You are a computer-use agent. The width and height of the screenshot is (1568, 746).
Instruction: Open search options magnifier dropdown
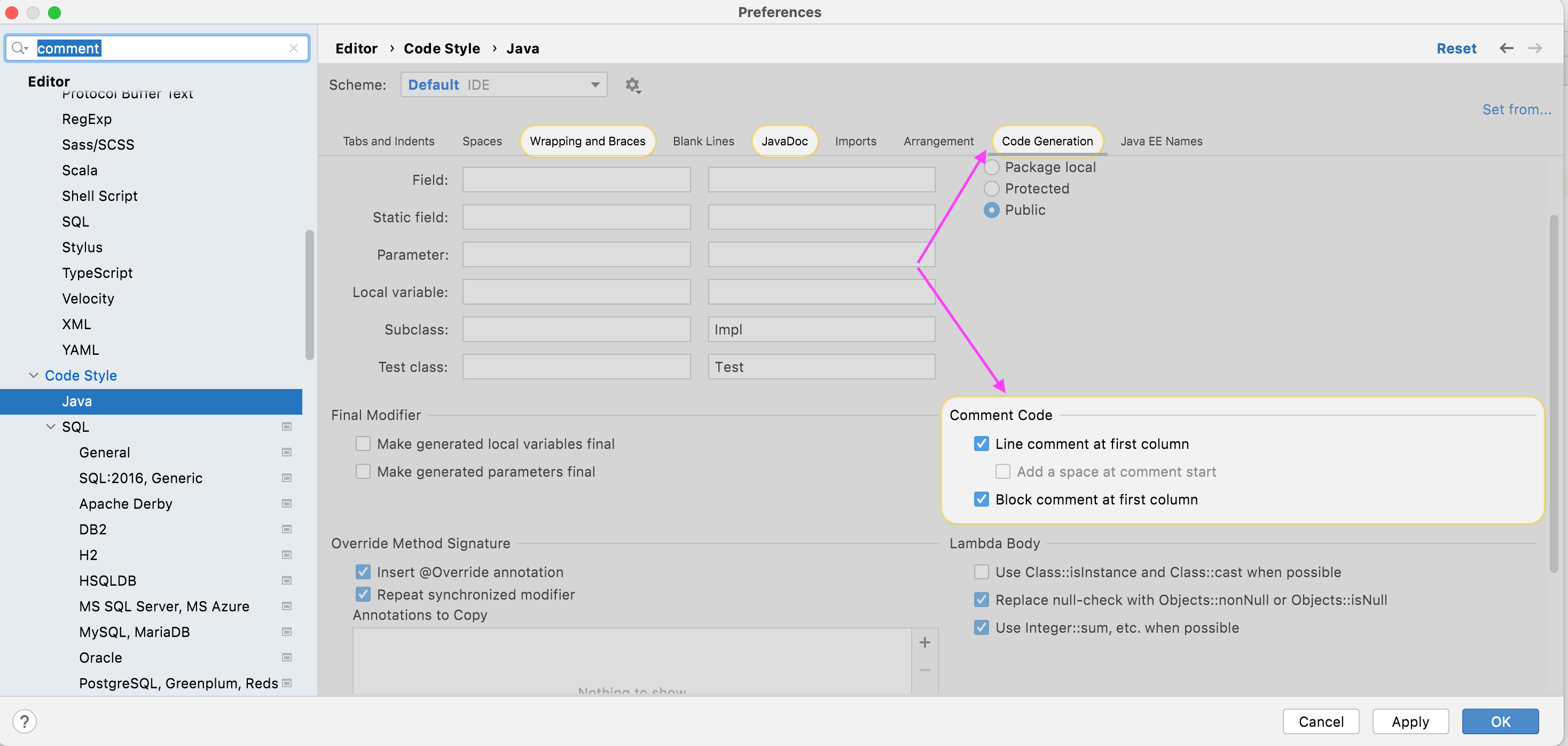pyautogui.click(x=19, y=48)
